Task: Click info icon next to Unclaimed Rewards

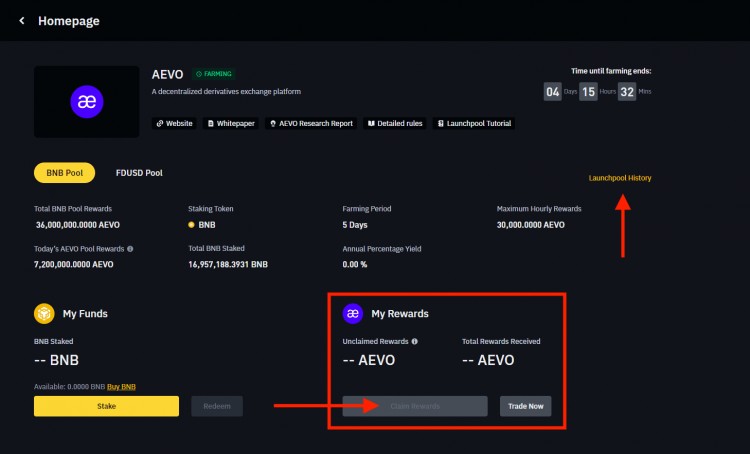Action: [415, 342]
